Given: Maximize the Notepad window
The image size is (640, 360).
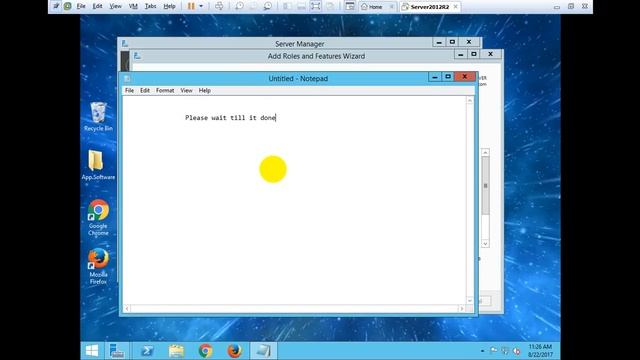Looking at the screenshot, I should tap(448, 77).
